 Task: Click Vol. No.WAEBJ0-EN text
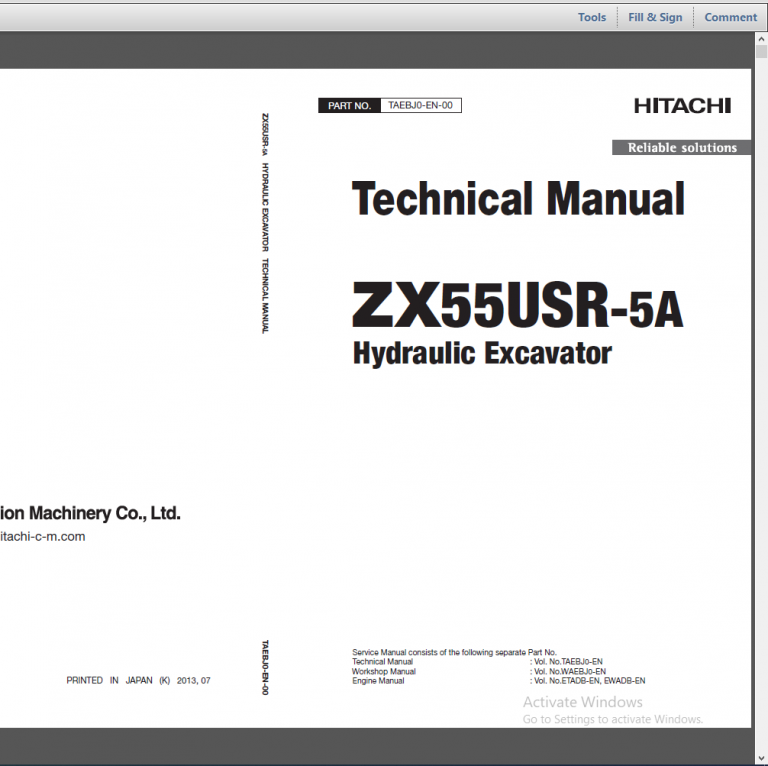tap(570, 671)
